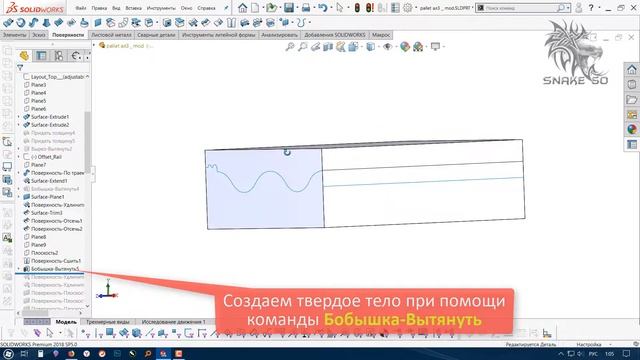Switch to the Сварные детали tab

[156, 35]
